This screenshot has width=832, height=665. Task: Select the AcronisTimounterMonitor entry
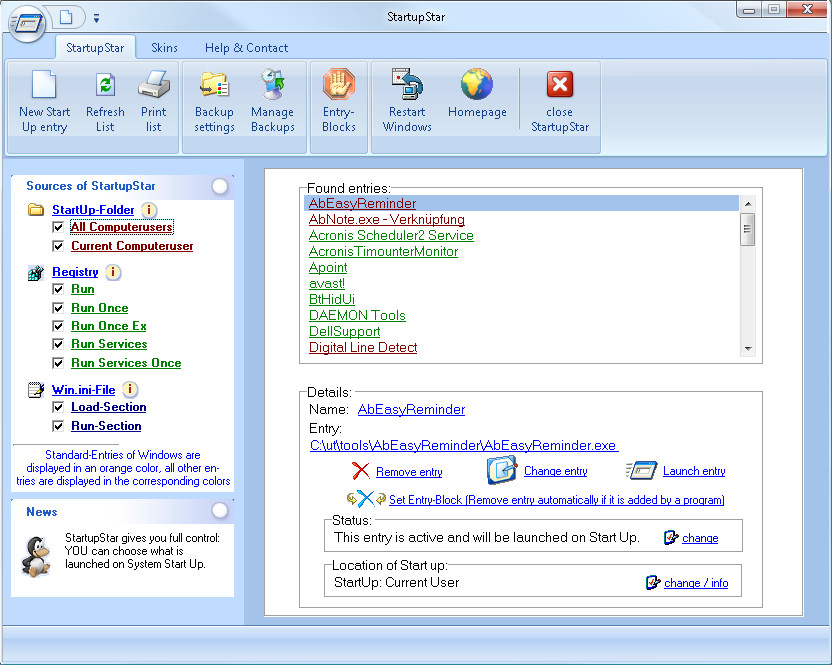(383, 251)
